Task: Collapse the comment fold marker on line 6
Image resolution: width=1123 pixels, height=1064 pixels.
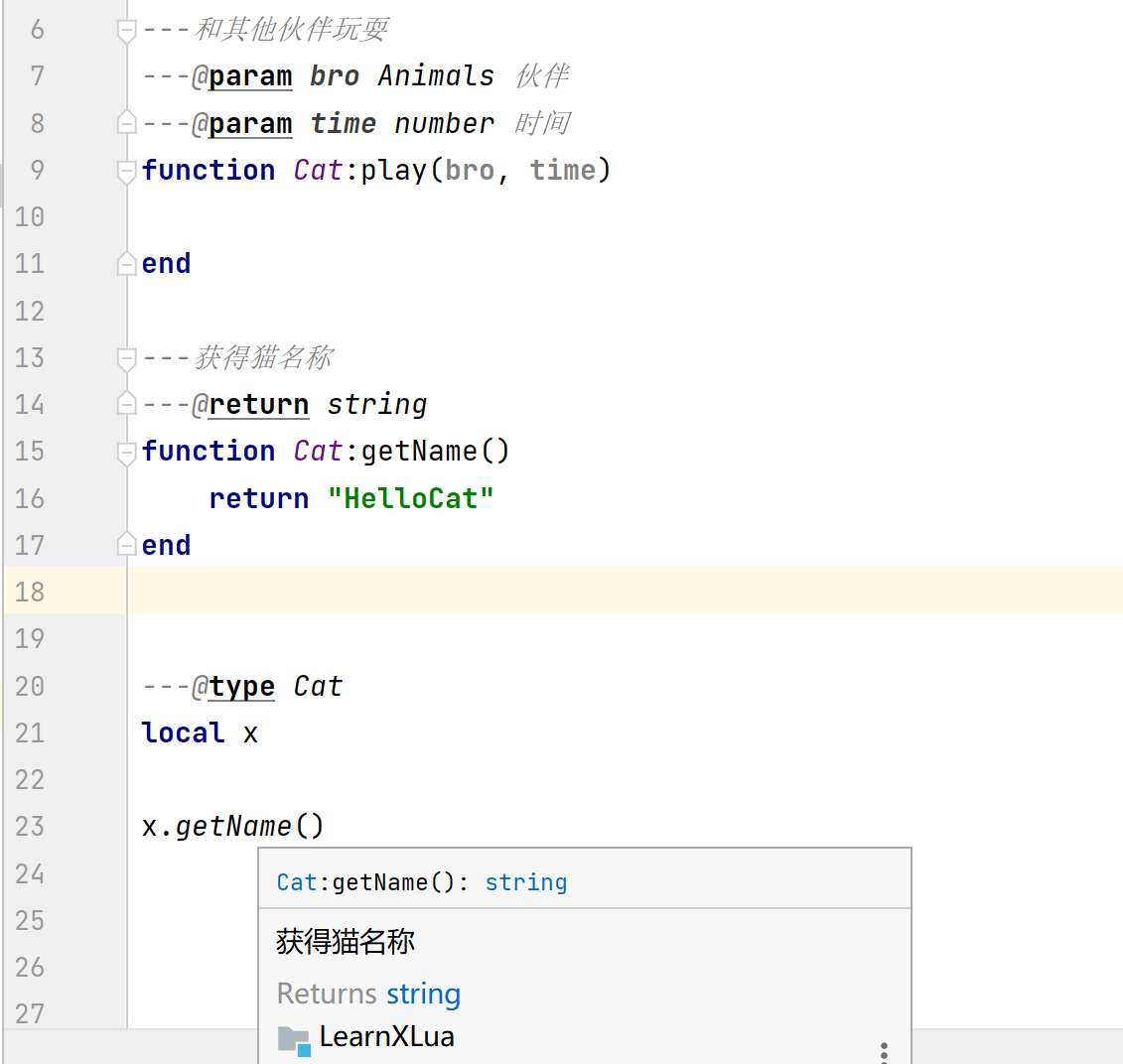Action: 126,31
